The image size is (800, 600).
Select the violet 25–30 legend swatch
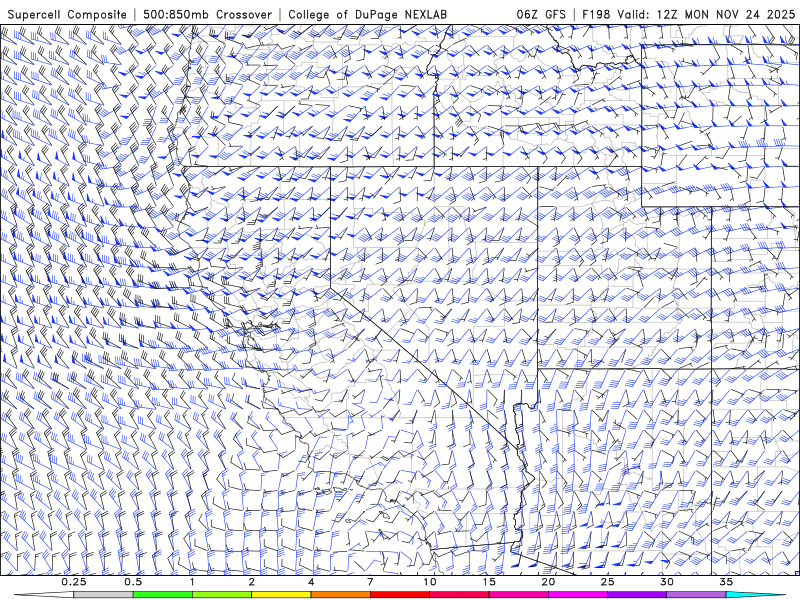click(637, 595)
